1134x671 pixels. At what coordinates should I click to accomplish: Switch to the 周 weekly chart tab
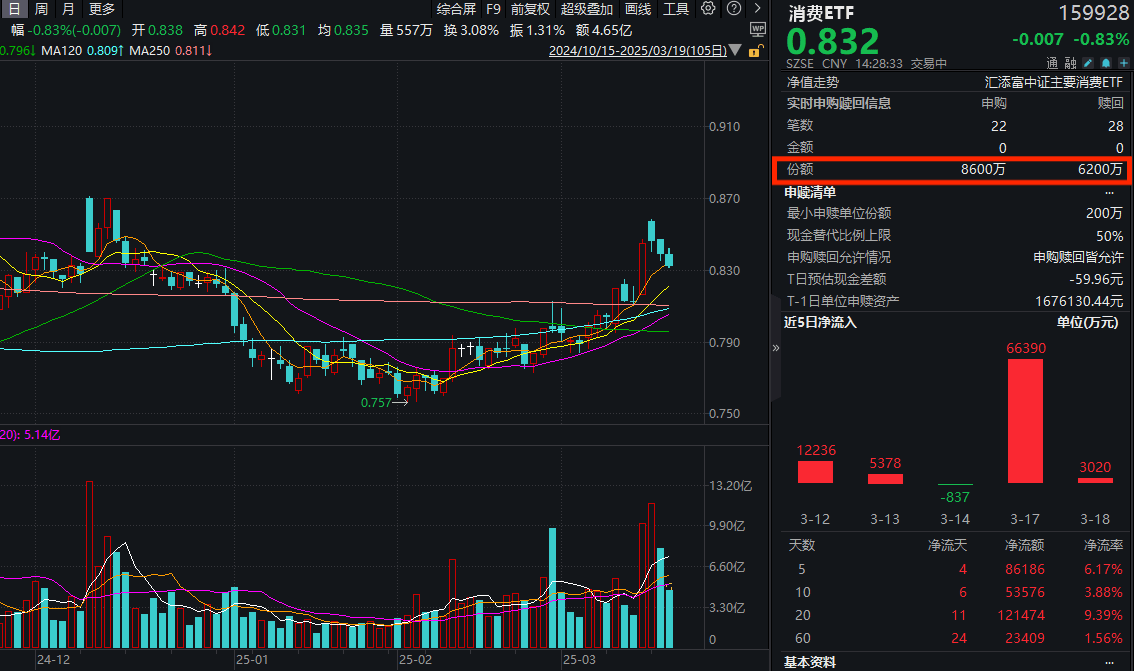[x=38, y=8]
